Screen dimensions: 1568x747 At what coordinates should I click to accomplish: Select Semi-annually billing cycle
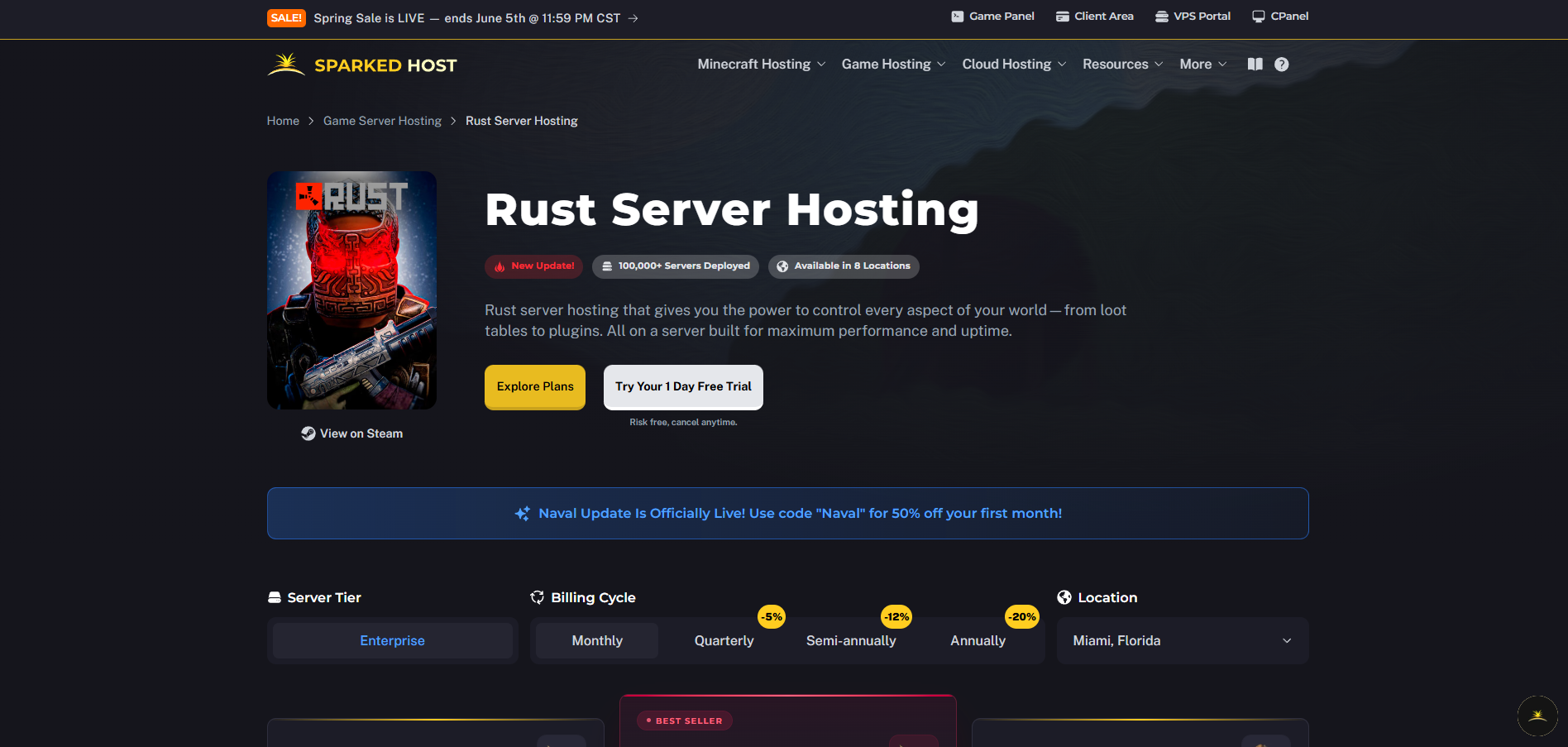pyautogui.click(x=851, y=641)
